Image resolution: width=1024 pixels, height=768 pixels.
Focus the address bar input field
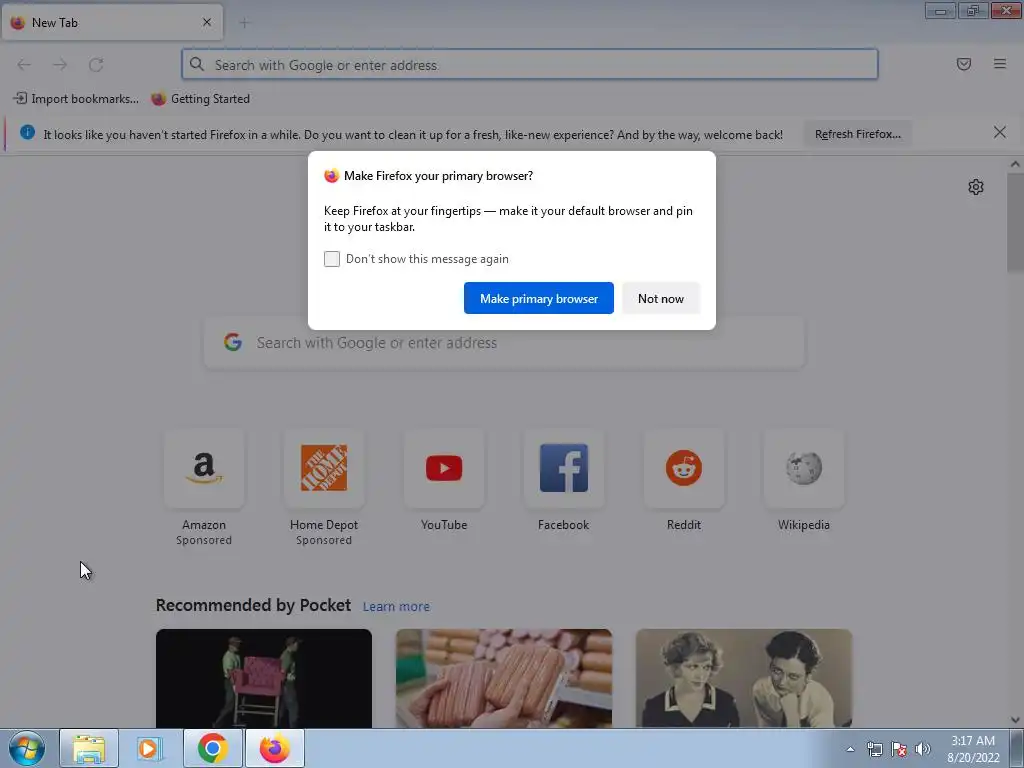point(530,64)
